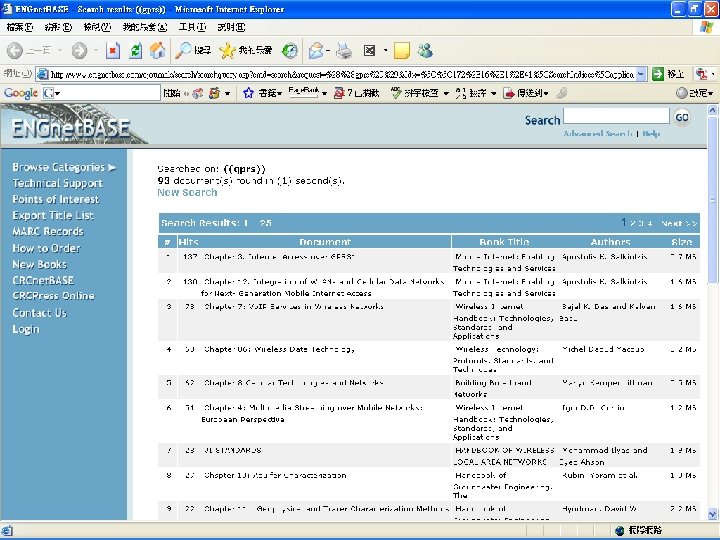
Task: Click the Print icon in the toolbar
Action: pyautogui.click(x=344, y=50)
